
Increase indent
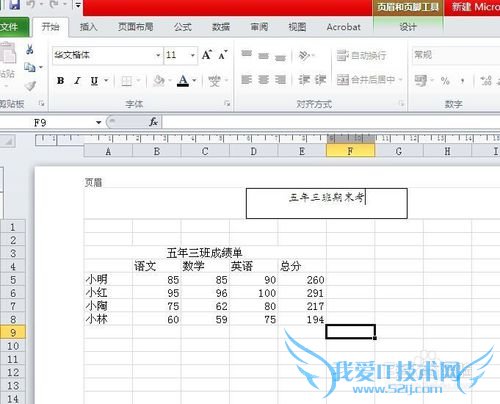(320, 80)
